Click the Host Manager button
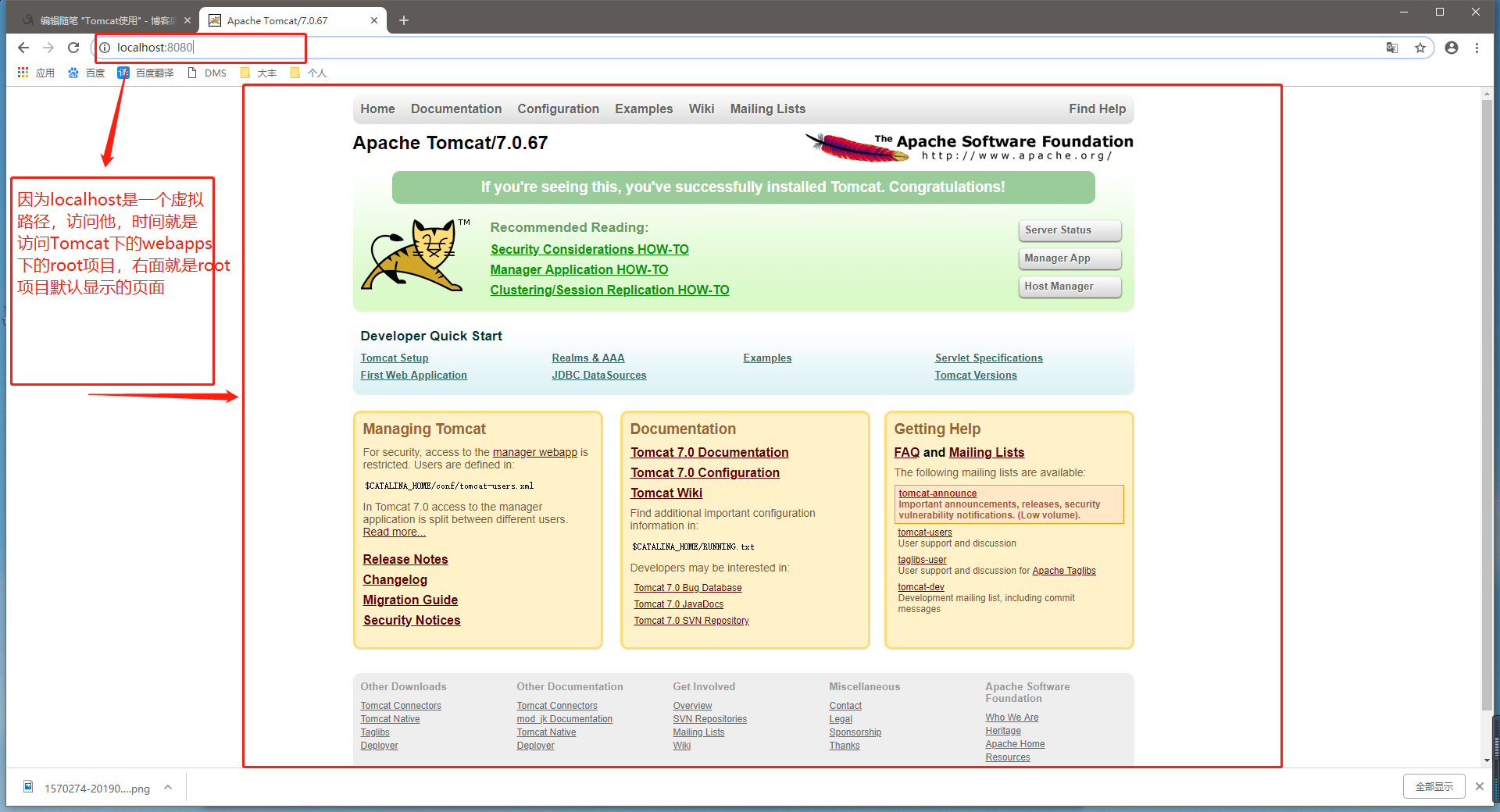This screenshot has height=812, width=1500. [1070, 287]
